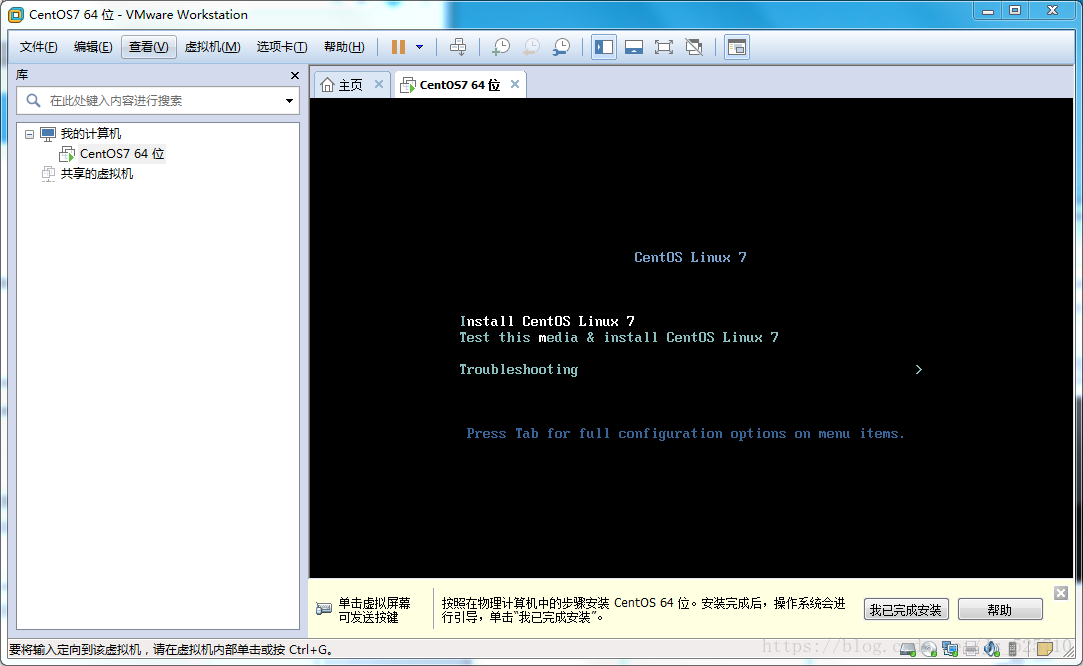Take a snapshot of this virtual machine
Screen dimensions: 1083x666
[501, 47]
